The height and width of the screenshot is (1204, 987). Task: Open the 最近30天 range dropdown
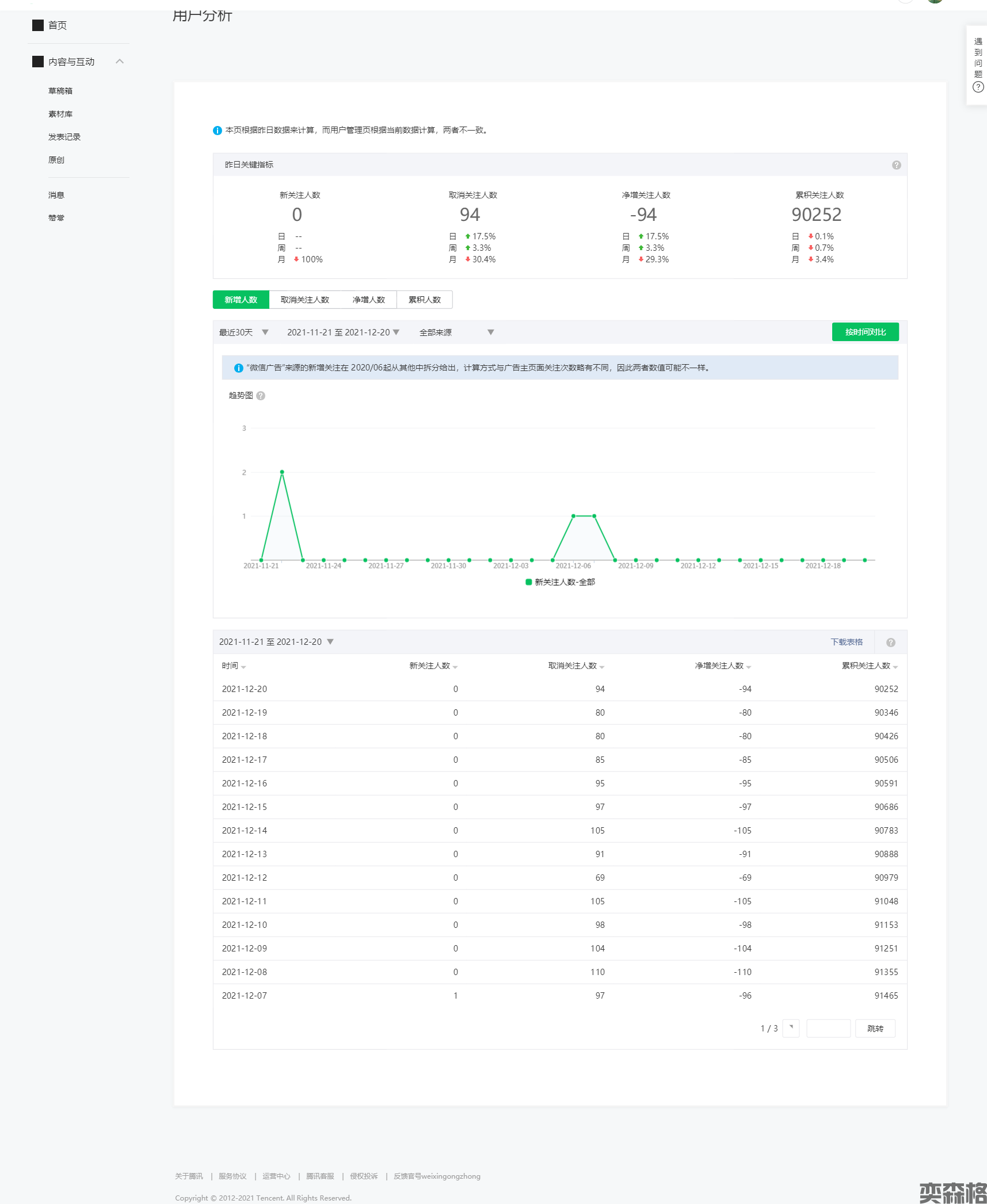[x=243, y=332]
